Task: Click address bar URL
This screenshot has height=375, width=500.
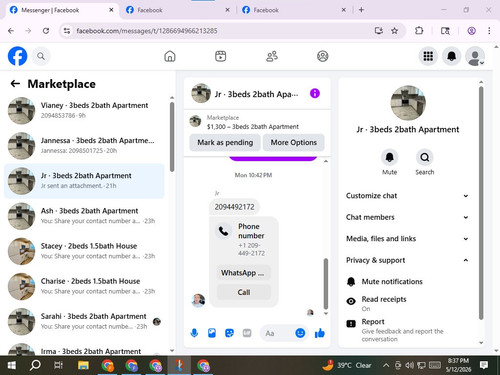Action: tap(147, 31)
